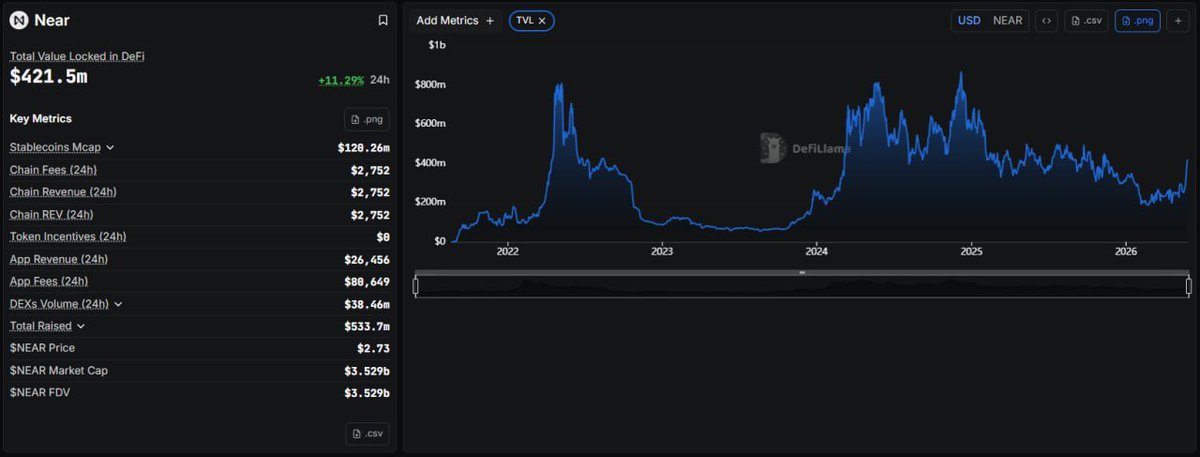Click the $NEAR Price row label
The image size is (1200, 457).
coord(42,348)
